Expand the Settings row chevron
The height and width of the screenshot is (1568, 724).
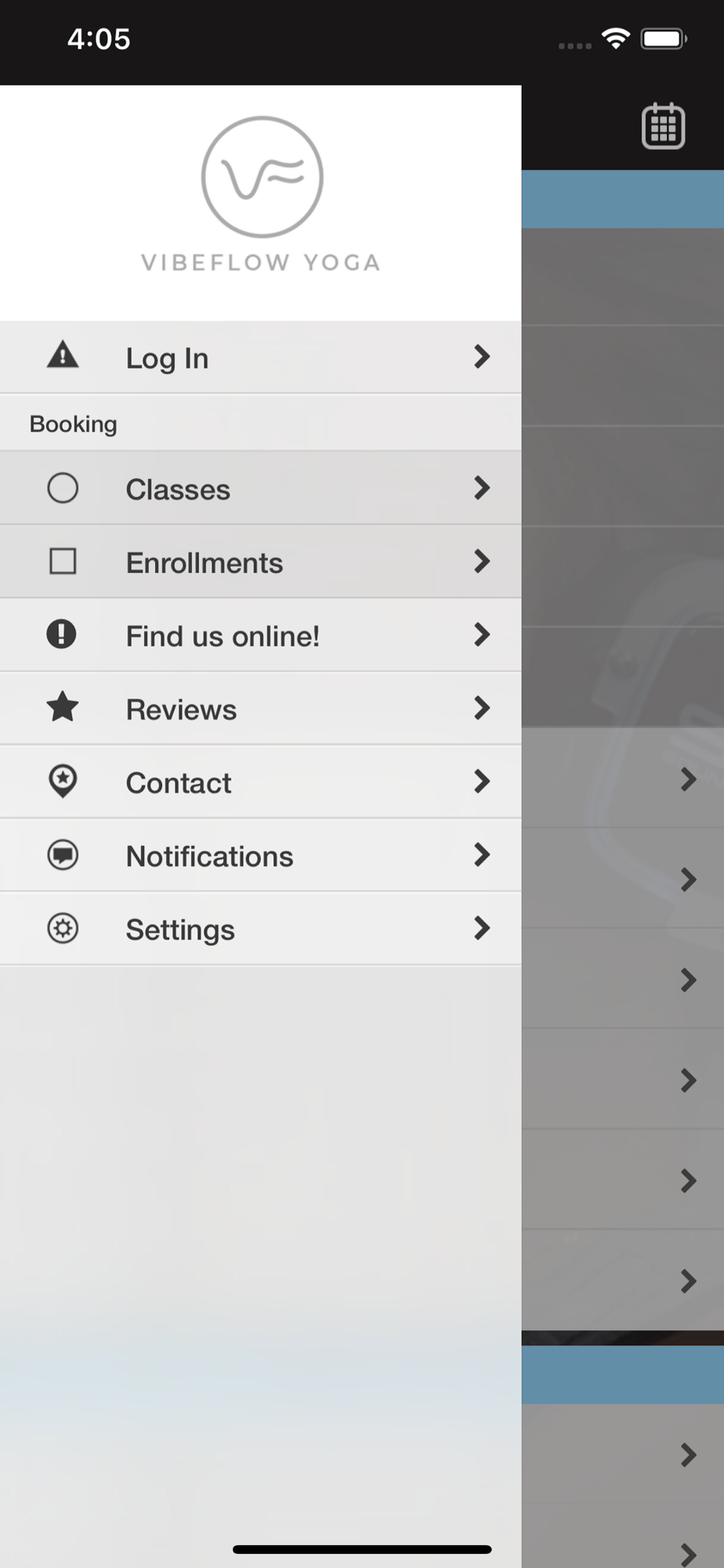[x=482, y=928]
